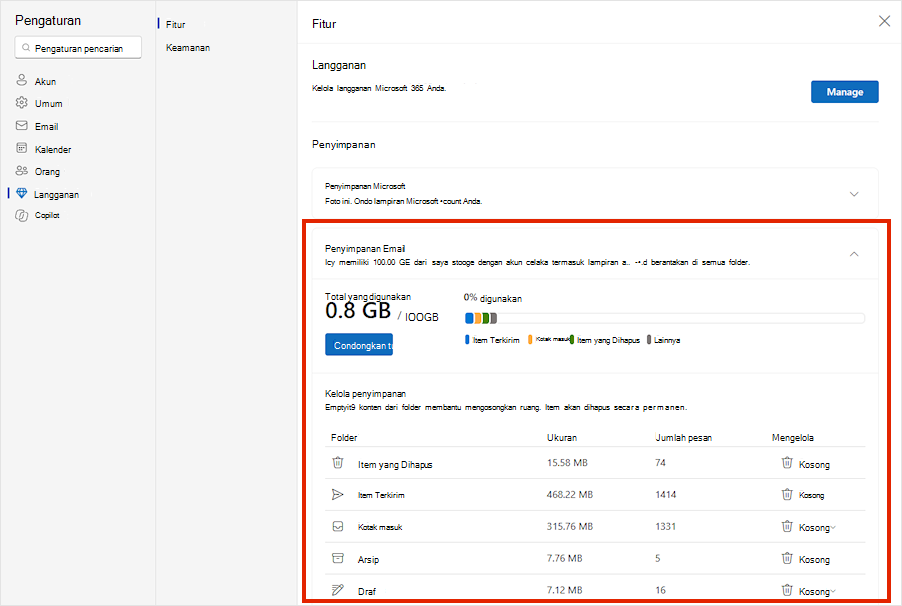Click the Mengelola column header
902x606 pixels.
(x=792, y=437)
